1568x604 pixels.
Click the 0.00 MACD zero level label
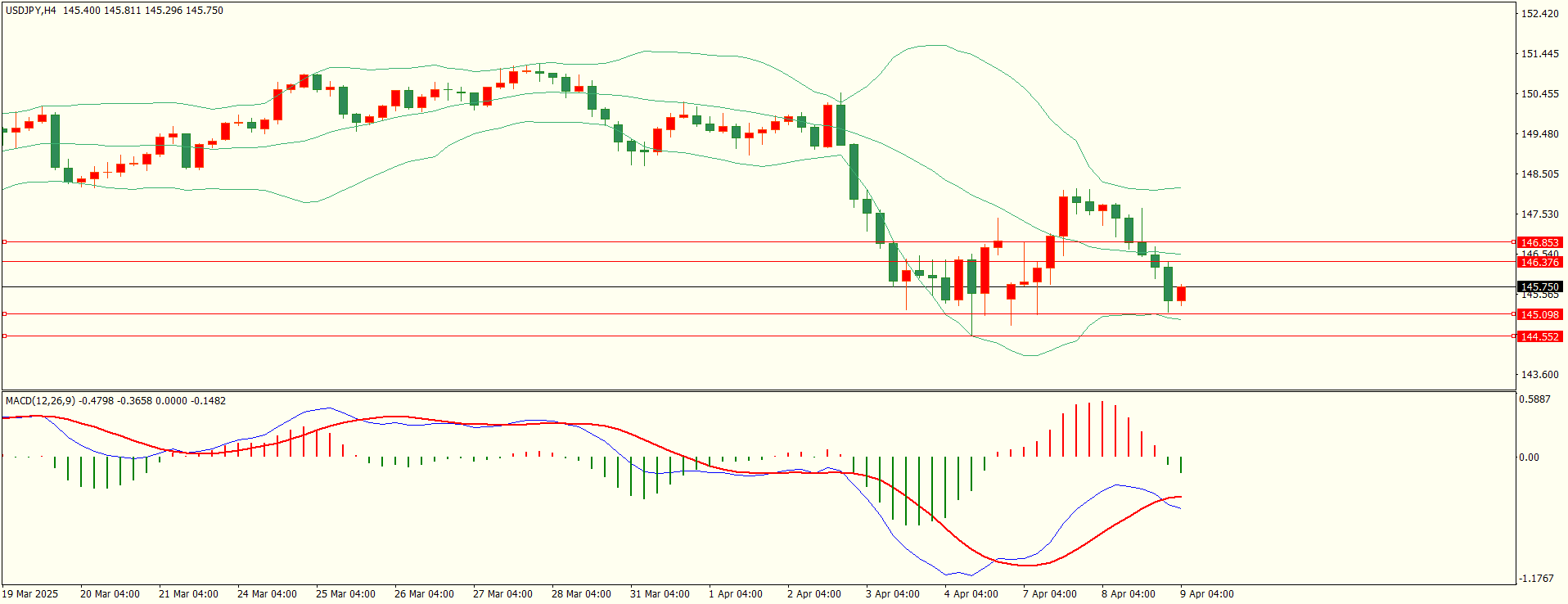(1529, 458)
